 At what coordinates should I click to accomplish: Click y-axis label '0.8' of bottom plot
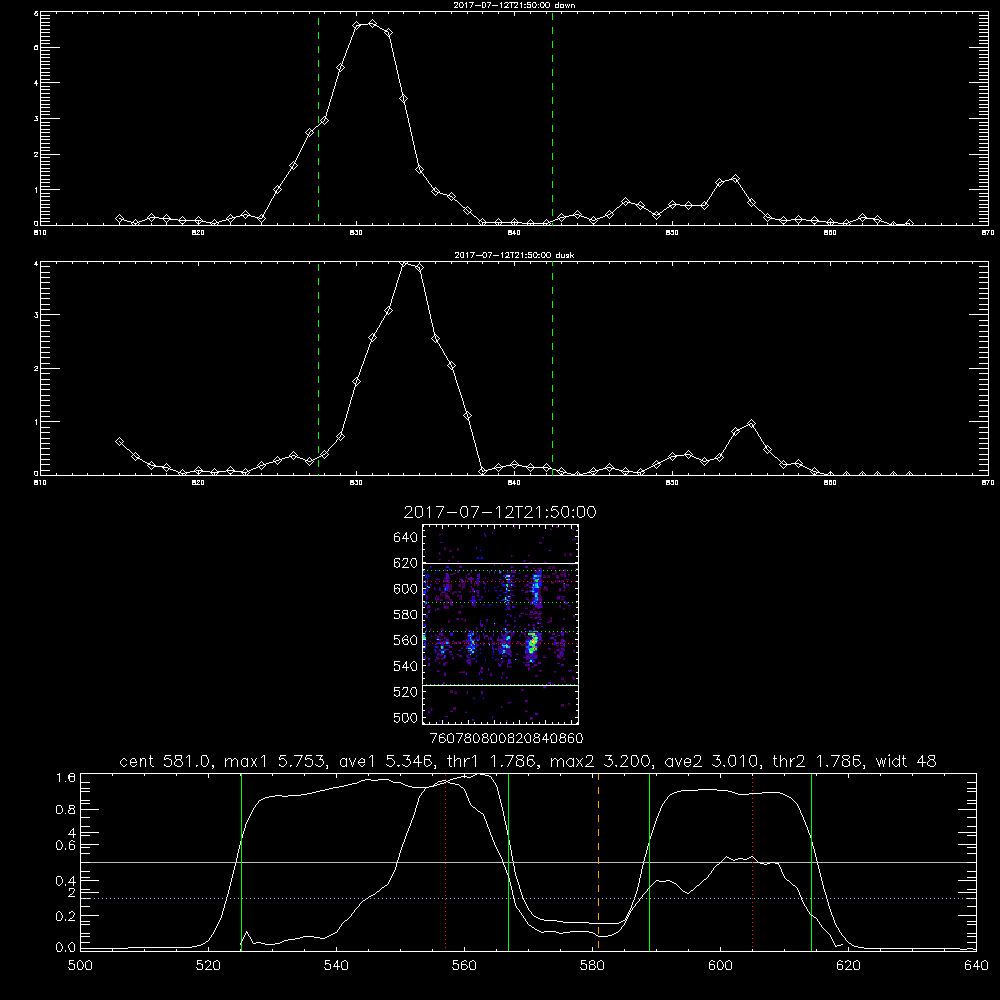(x=66, y=810)
